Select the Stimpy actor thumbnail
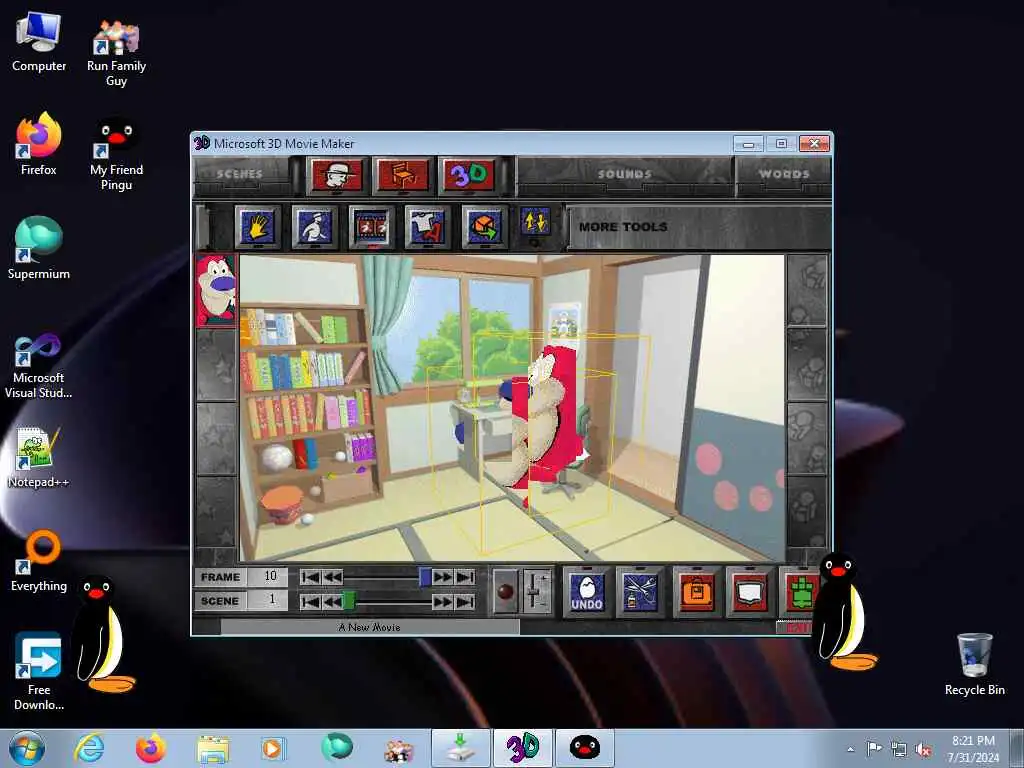Screen dimensions: 1024x768 216,291
